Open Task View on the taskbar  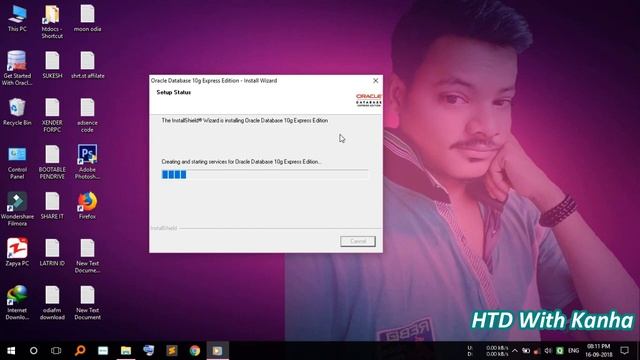[x=56, y=351]
